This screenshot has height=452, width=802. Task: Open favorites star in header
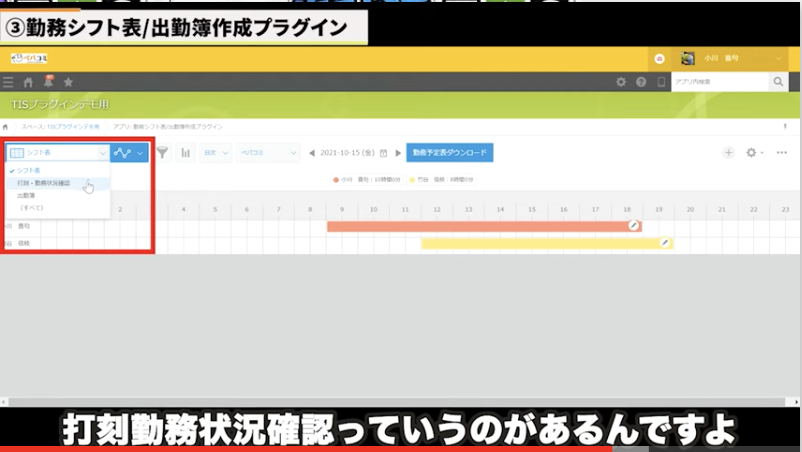(x=68, y=82)
